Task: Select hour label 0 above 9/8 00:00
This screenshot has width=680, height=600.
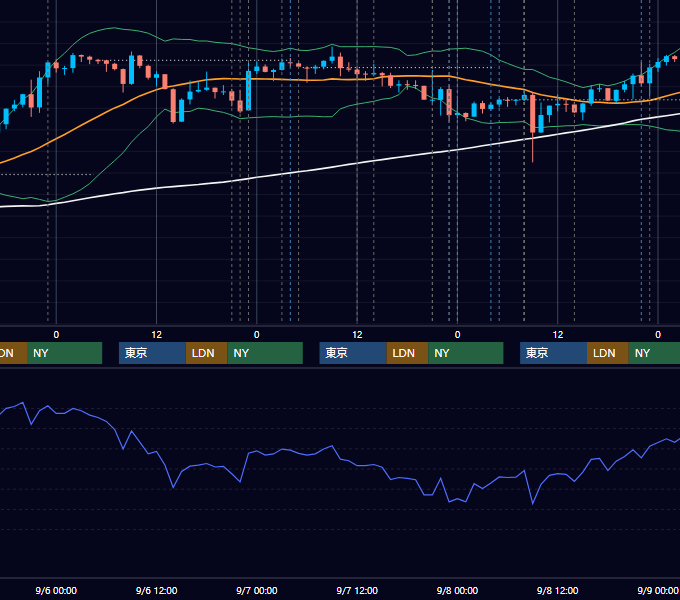Action: 457,335
